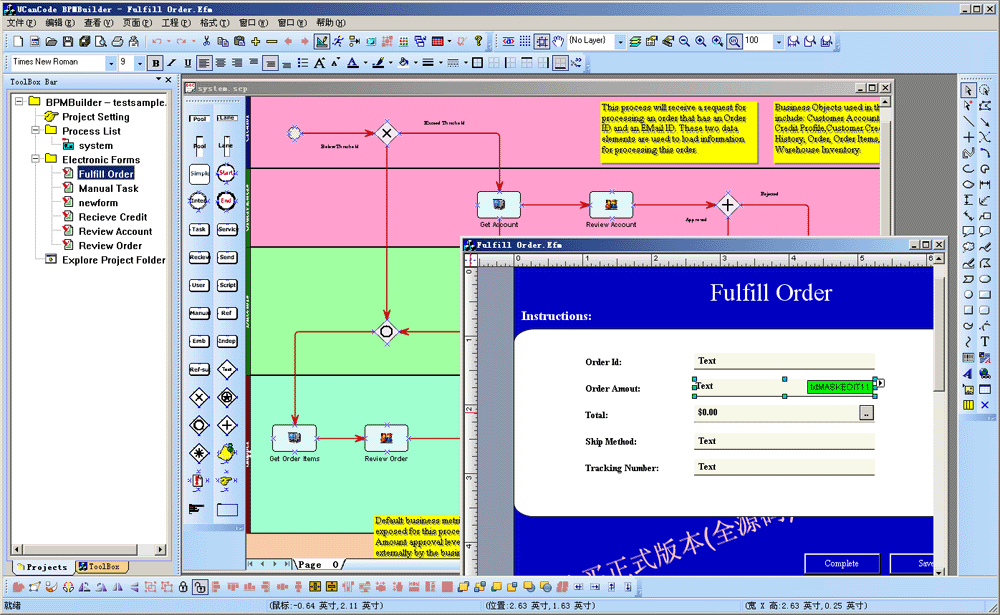
Task: Click the Save icon in the toolbar
Action: tap(68, 42)
